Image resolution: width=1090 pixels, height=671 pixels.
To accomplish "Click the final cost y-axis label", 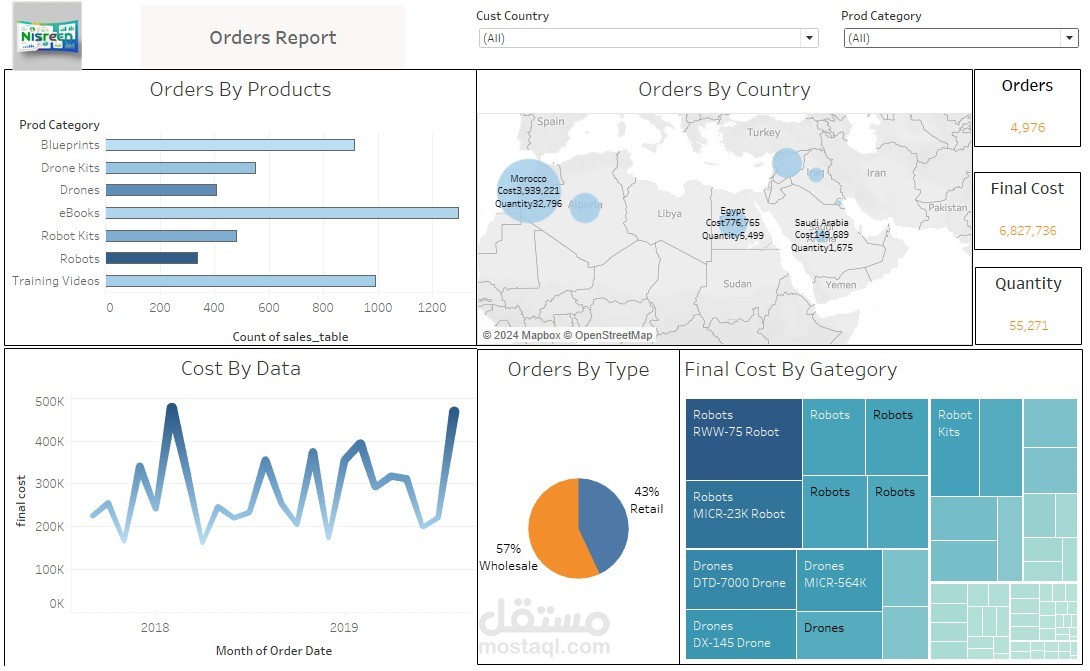I will point(21,501).
